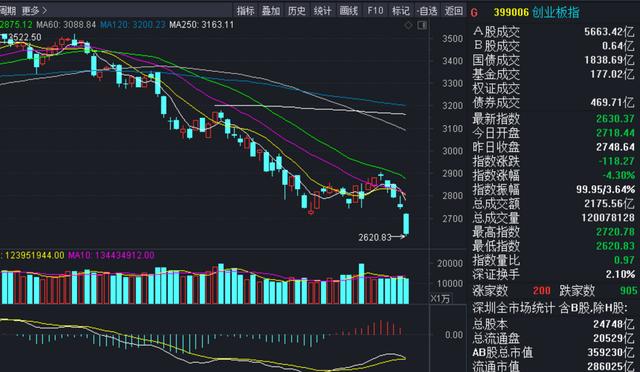Click MA250: 3163.11 legend label

click(x=202, y=25)
